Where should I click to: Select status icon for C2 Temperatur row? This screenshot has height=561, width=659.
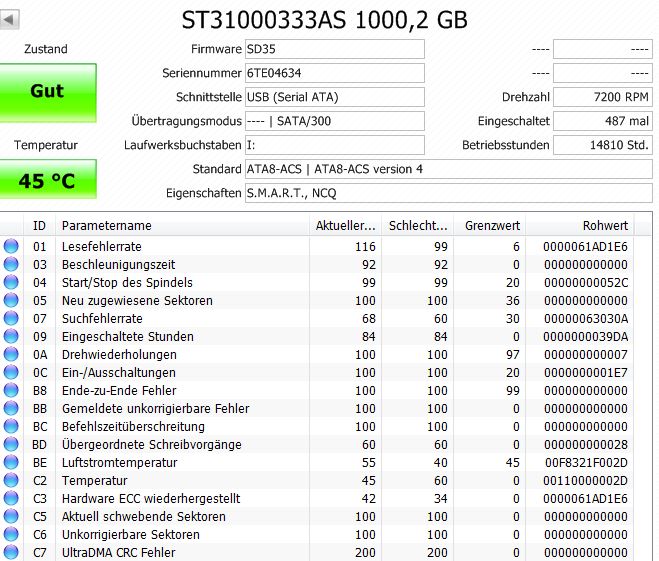(11, 480)
